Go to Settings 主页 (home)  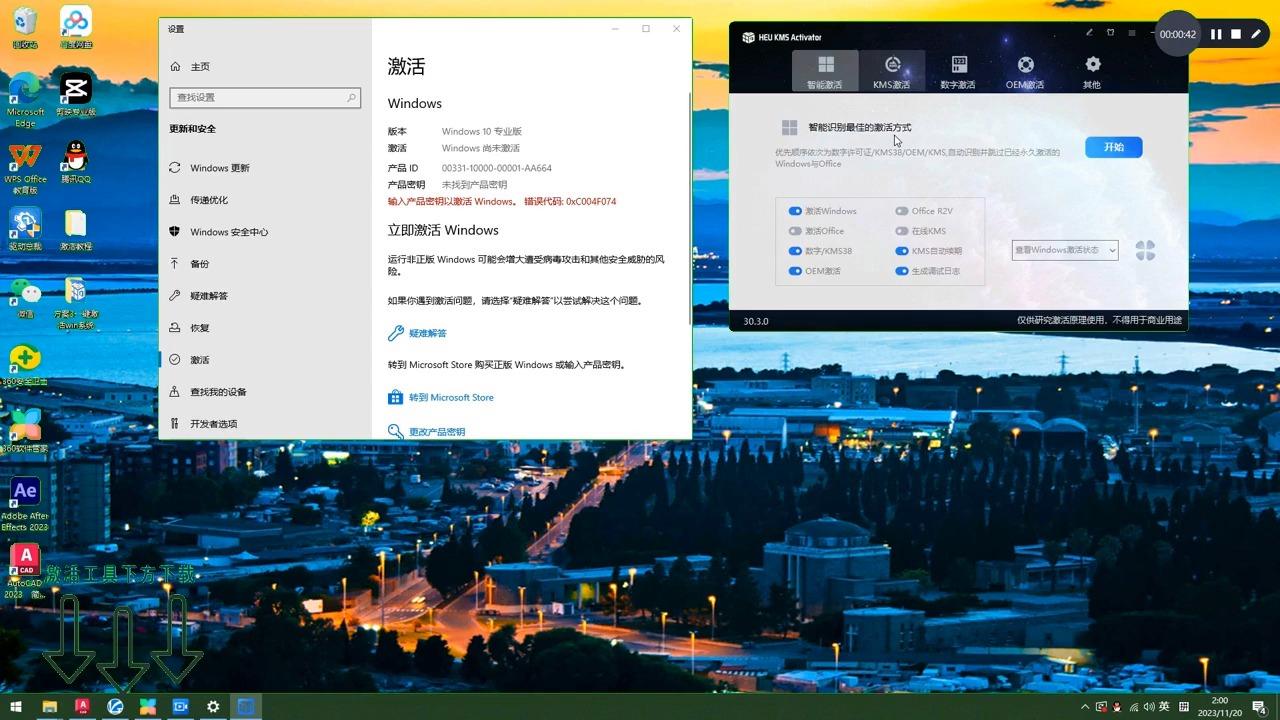[x=265, y=67]
